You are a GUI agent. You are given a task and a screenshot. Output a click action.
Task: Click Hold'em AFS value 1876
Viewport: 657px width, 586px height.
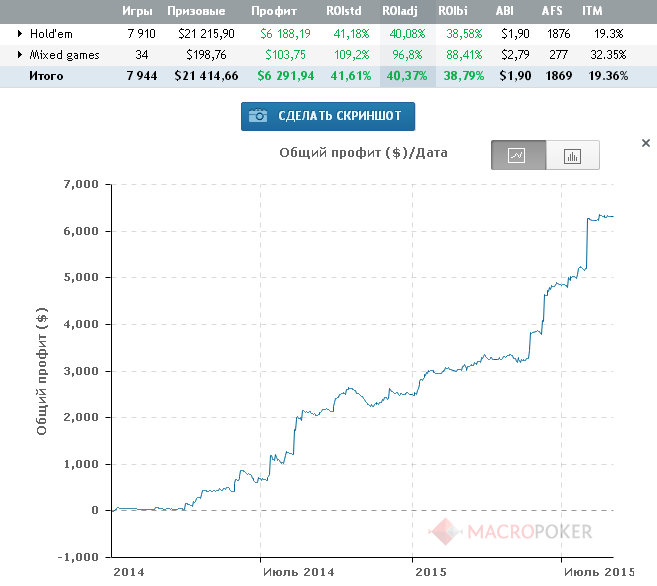point(559,34)
